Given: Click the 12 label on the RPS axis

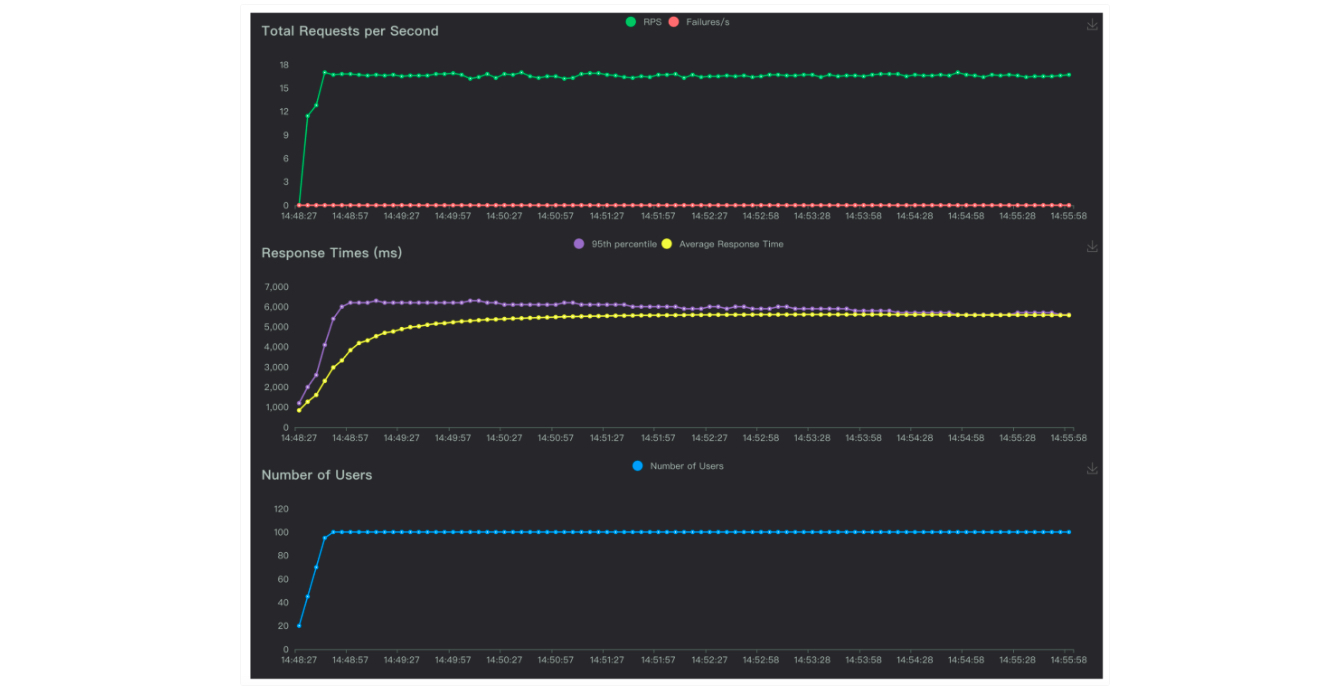Looking at the screenshot, I should [284, 112].
